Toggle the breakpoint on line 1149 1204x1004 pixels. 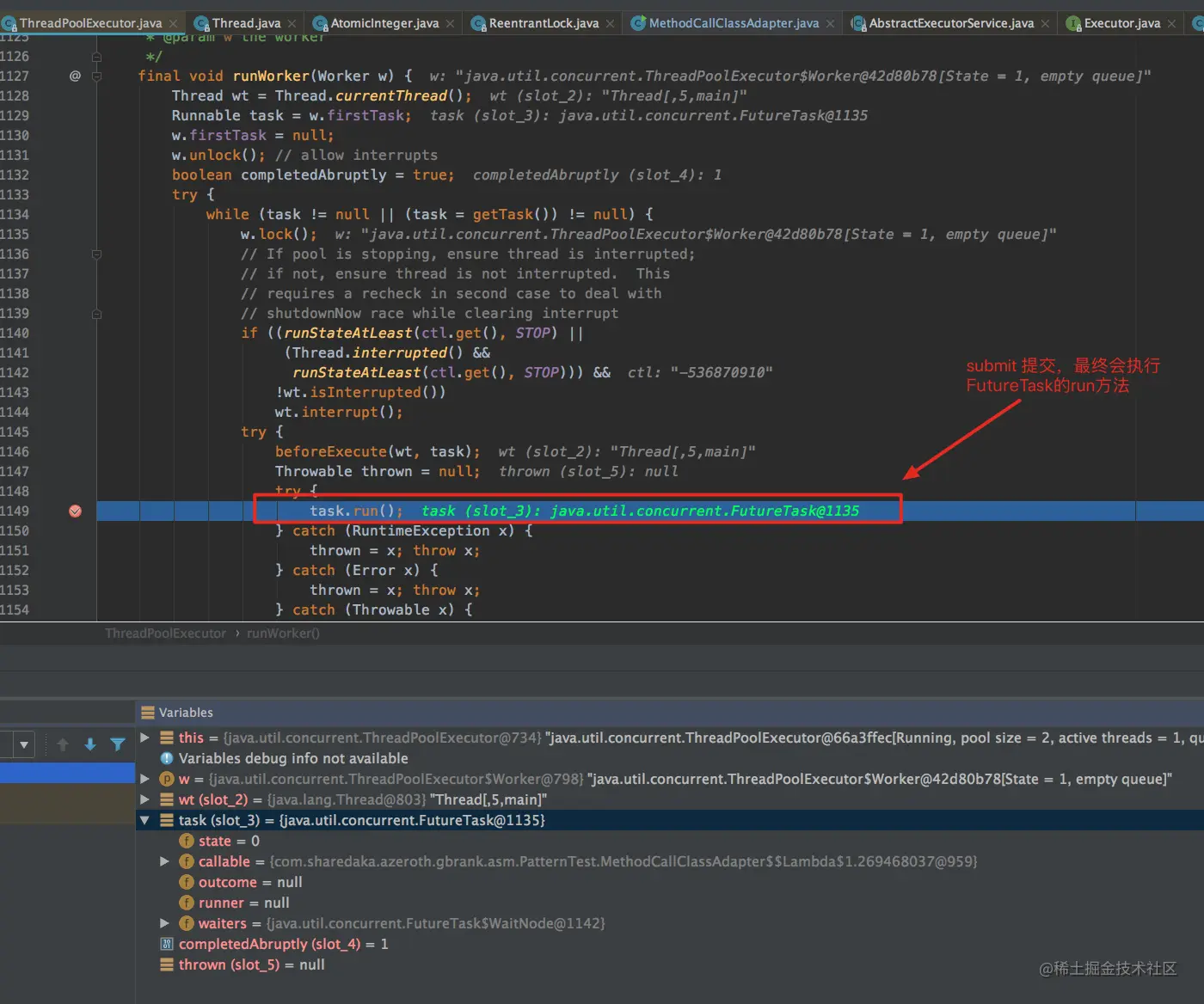(76, 511)
